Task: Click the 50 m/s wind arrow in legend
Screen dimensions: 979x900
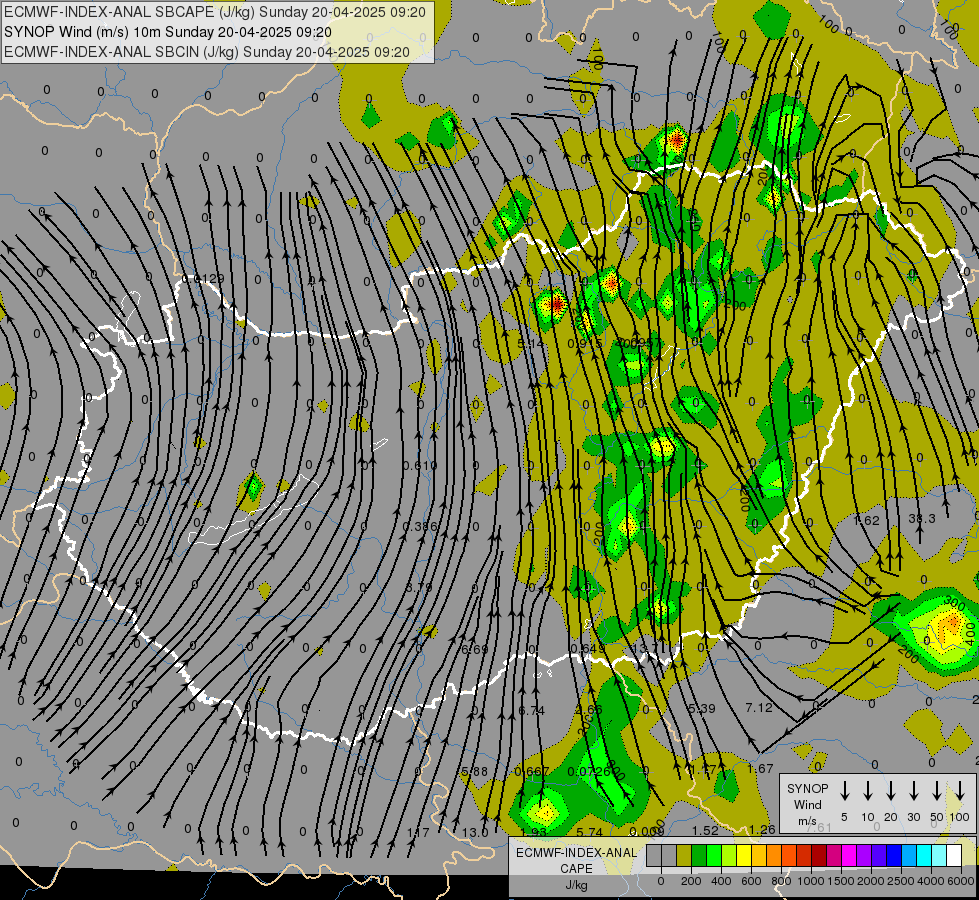Action: [x=937, y=791]
